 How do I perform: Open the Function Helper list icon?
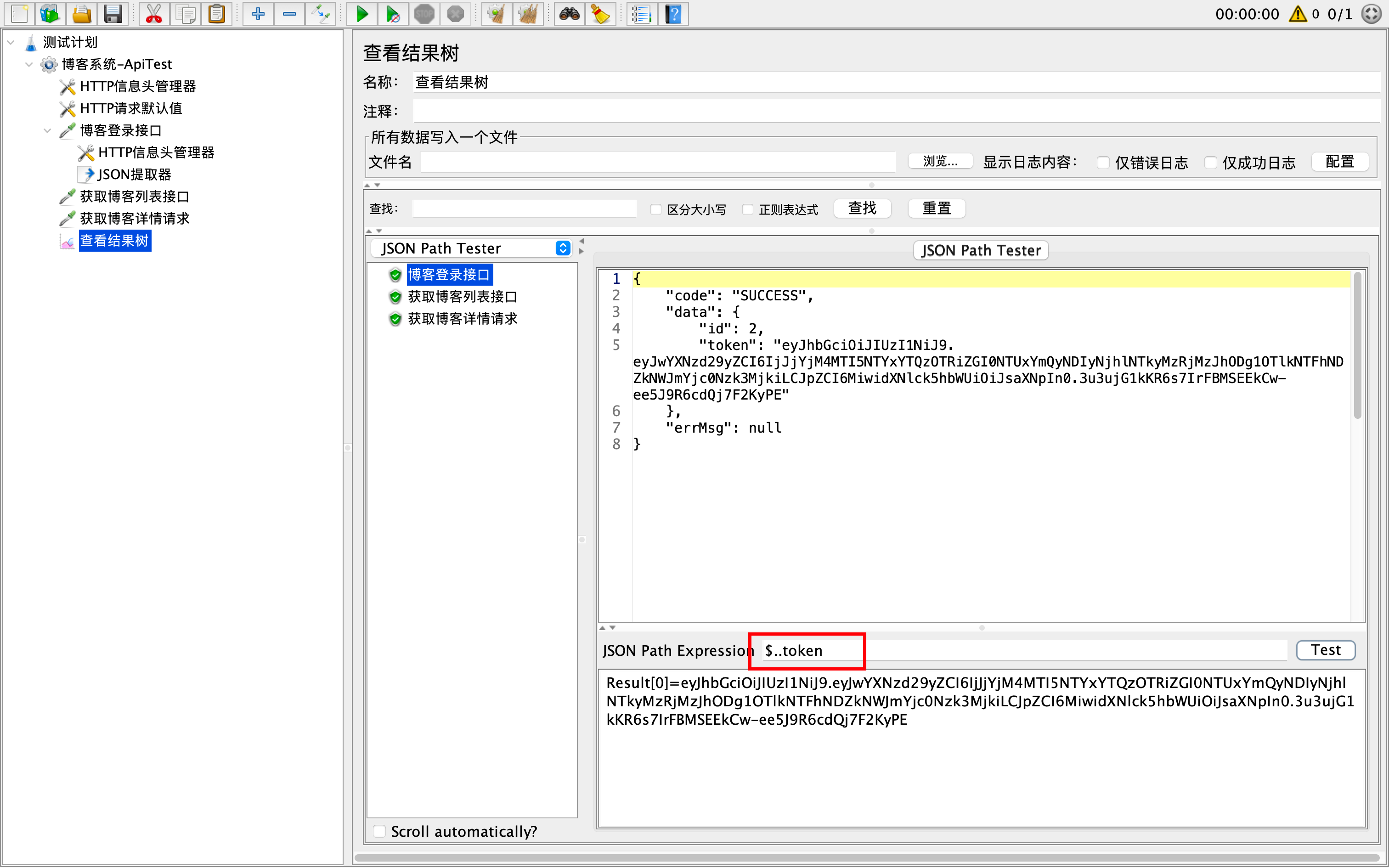pyautogui.click(x=642, y=13)
